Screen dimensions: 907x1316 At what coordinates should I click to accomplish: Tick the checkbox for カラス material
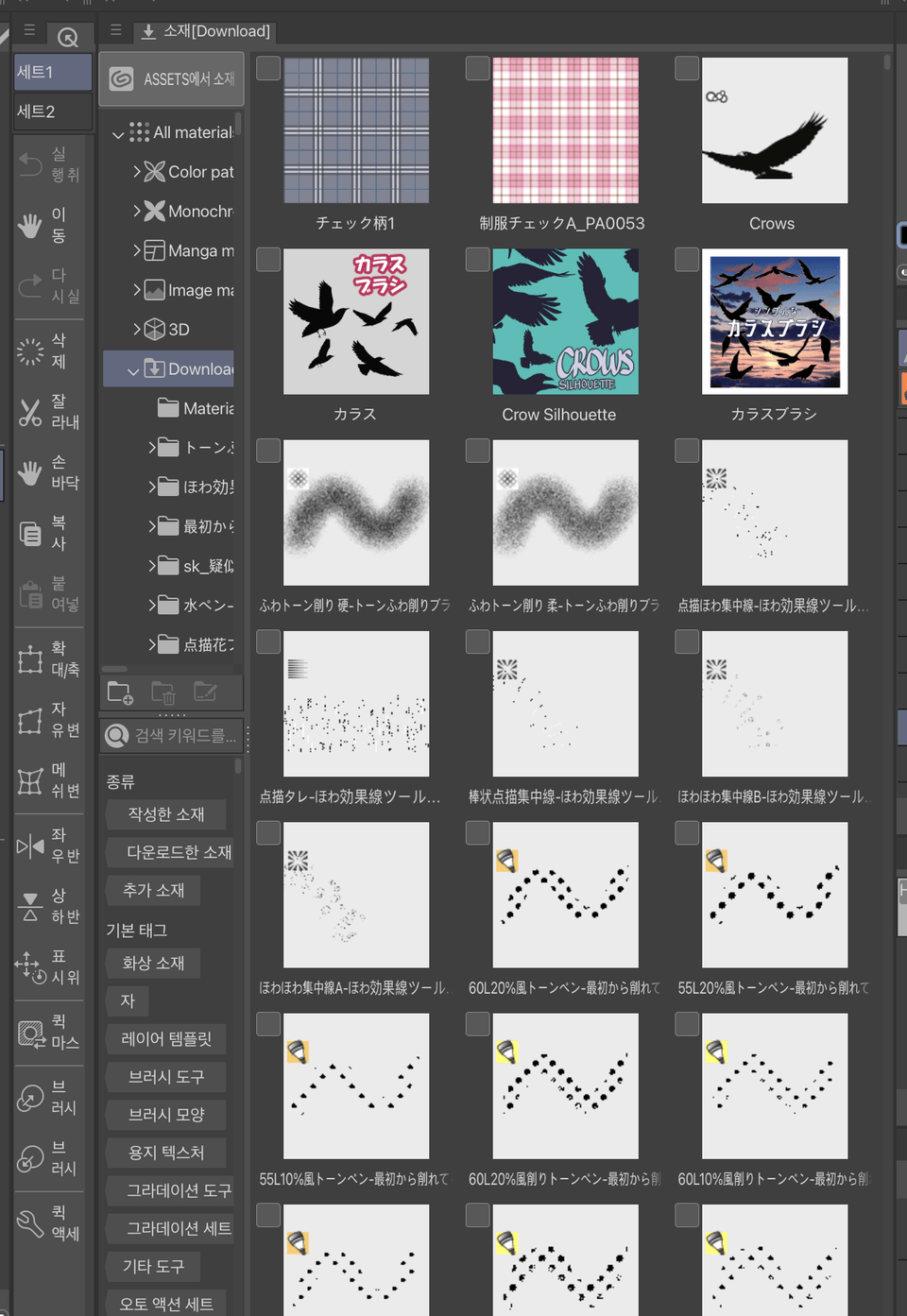coord(268,259)
